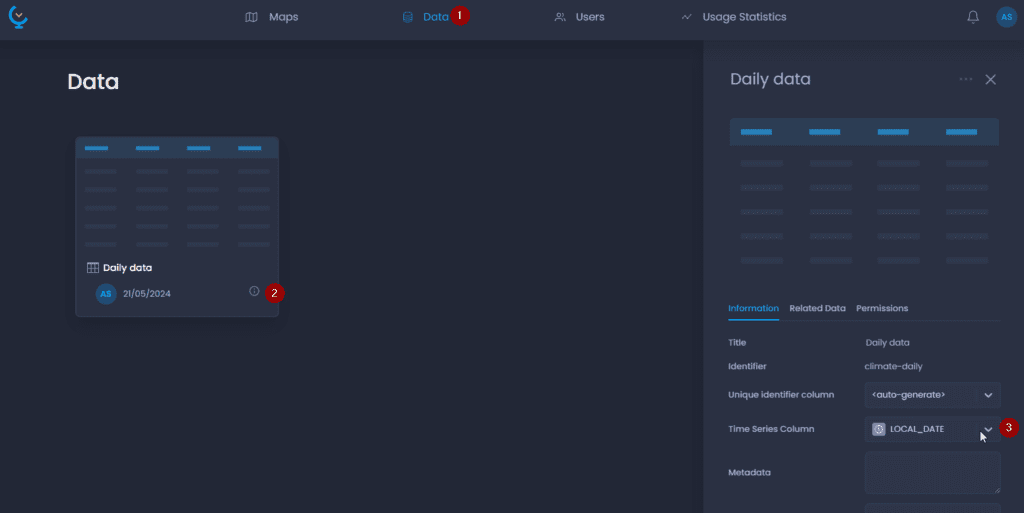Image resolution: width=1024 pixels, height=513 pixels.
Task: Click the clock icon in the LOCAL_DATE field
Action: [879, 429]
